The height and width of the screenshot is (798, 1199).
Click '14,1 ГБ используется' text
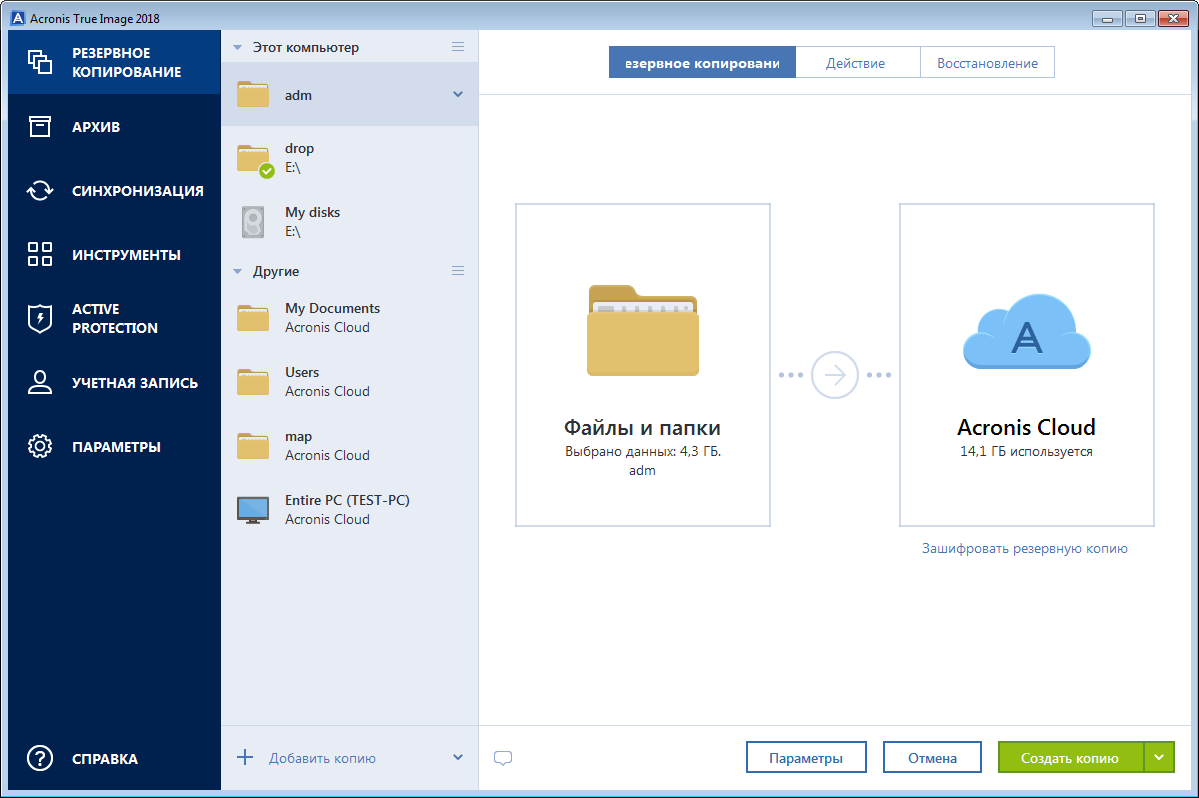coord(1026,451)
